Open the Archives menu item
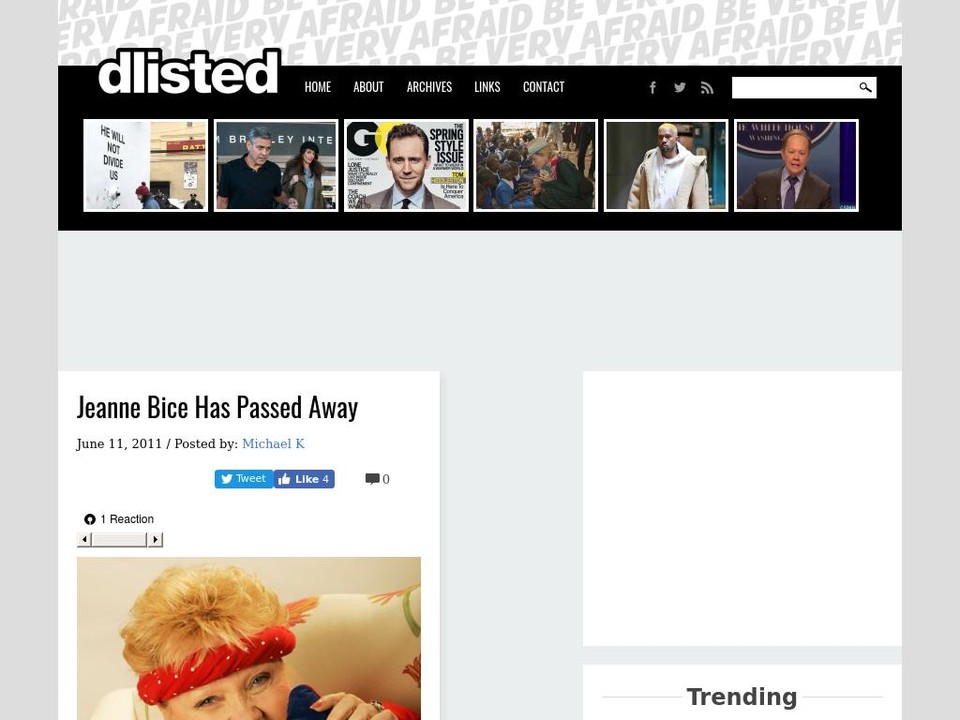 [x=429, y=87]
